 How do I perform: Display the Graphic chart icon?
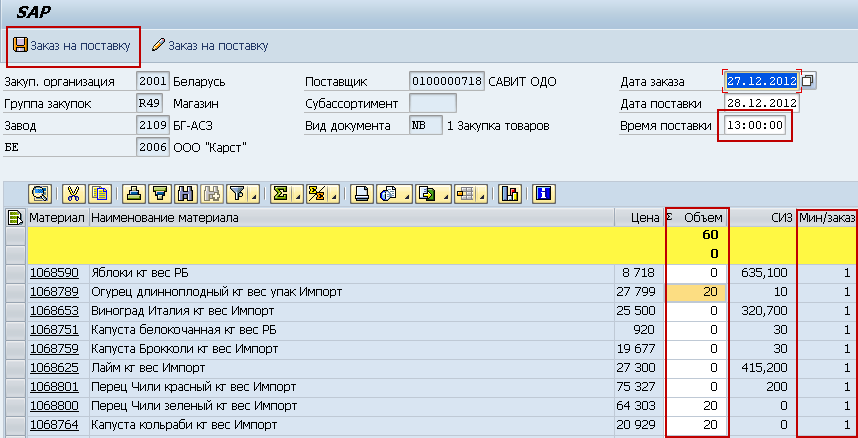(512, 193)
